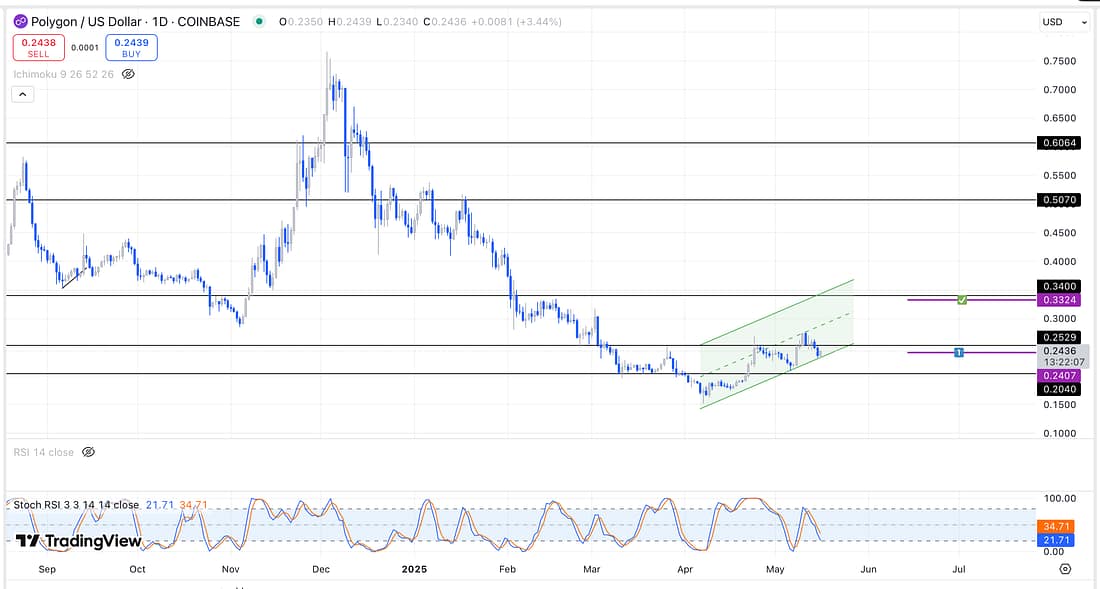Screen dimensions: 1100x589
Task: Select the green checkmark target marker
Action: [x=961, y=300]
